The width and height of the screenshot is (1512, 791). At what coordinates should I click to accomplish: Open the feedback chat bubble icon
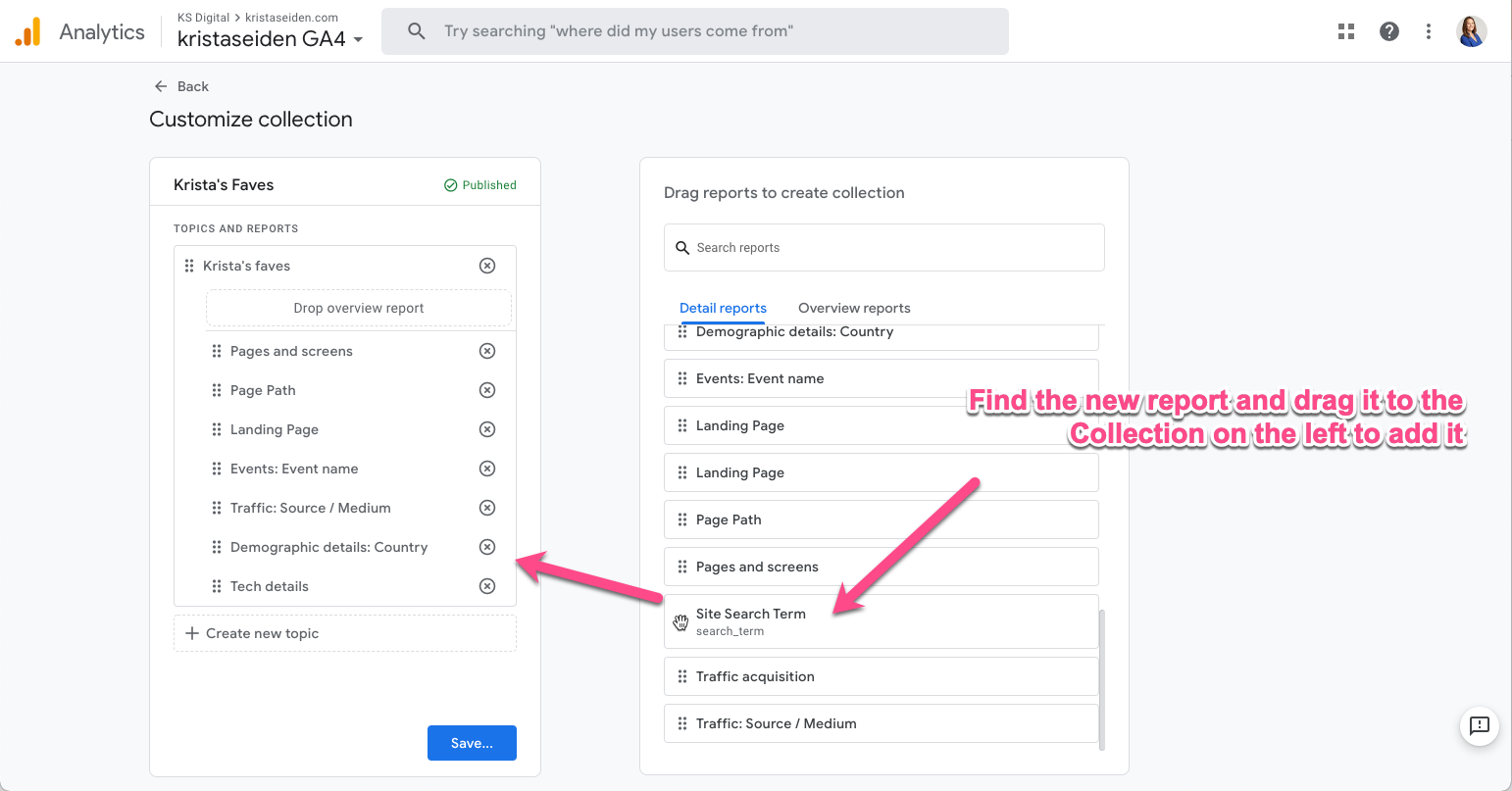click(1480, 725)
